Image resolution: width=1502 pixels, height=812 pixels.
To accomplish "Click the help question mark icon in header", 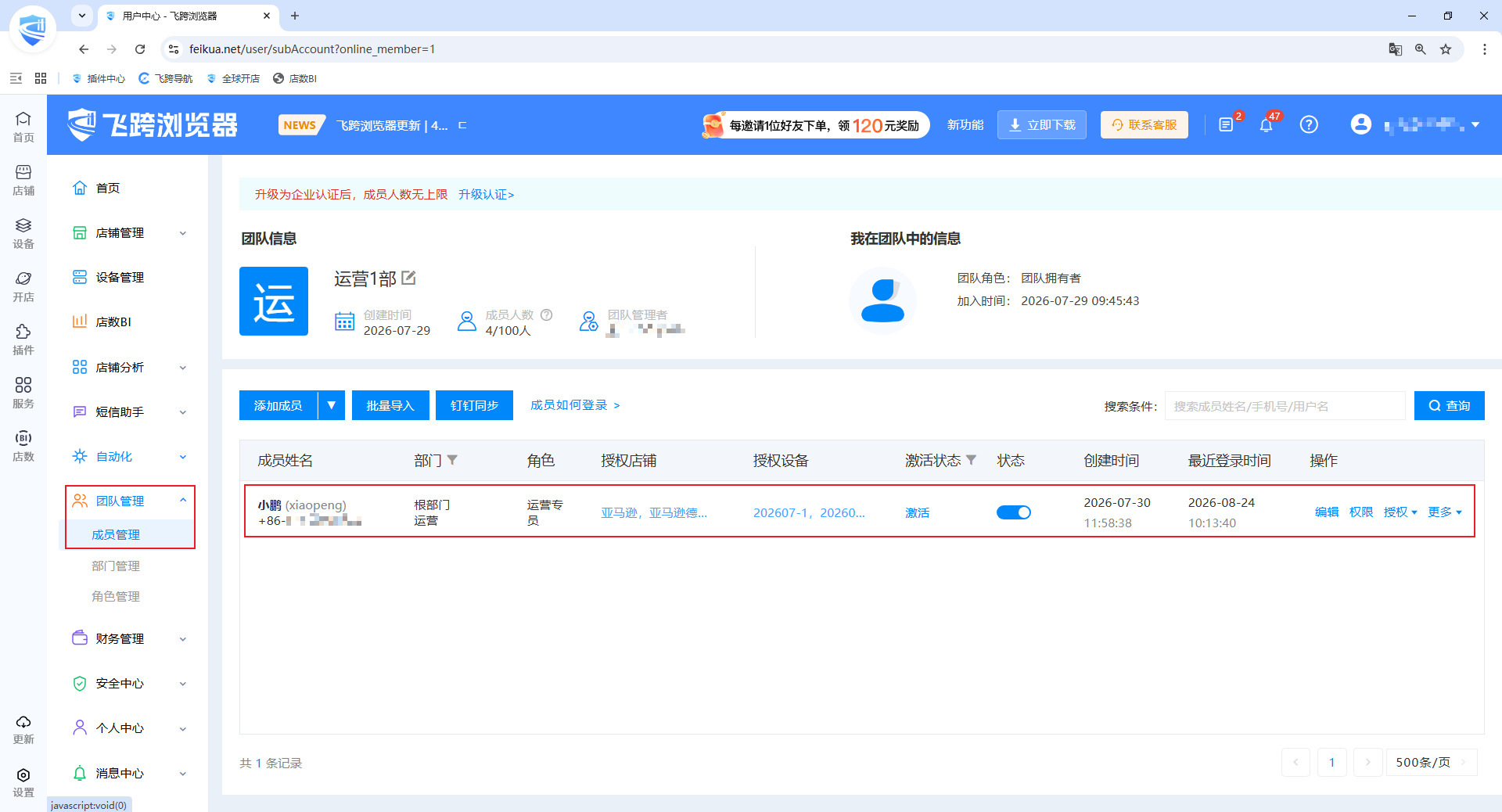I will click(1309, 124).
